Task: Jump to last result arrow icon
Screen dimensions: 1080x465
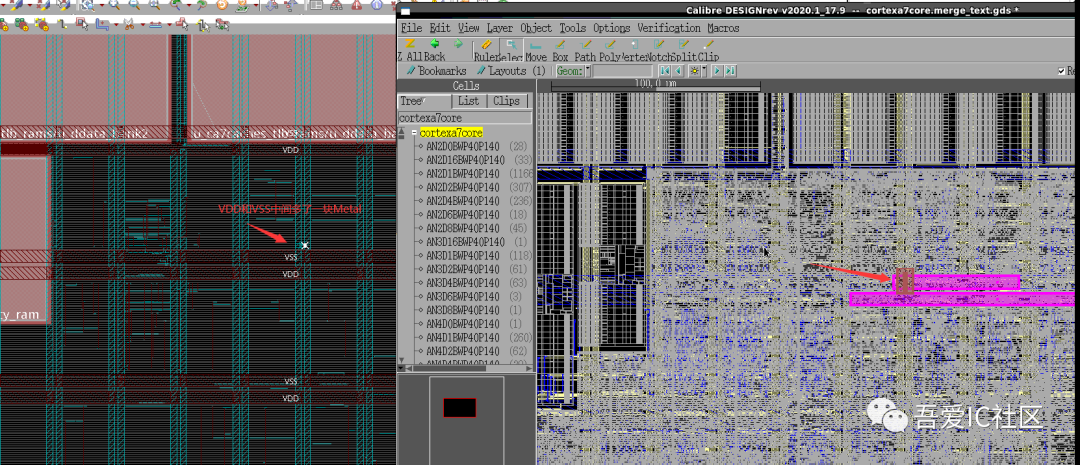Action: pos(730,71)
